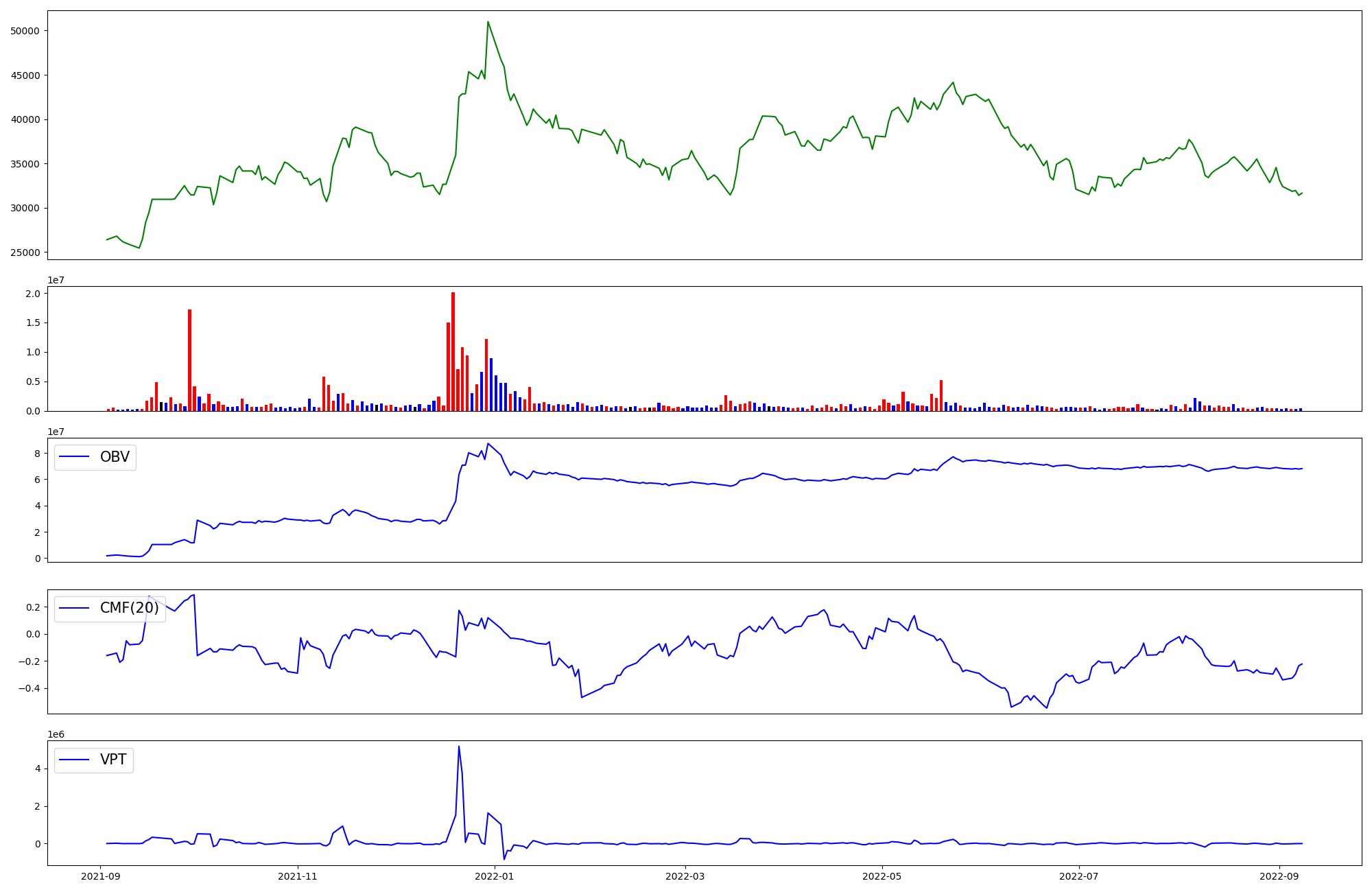Screen dimensions: 1372x892
Task: Click the 2022-05 x-axis date label
Action: click(882, 876)
